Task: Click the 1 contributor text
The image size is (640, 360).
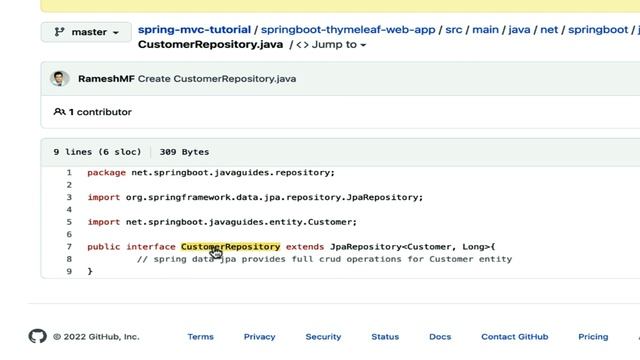Action: 100,112
